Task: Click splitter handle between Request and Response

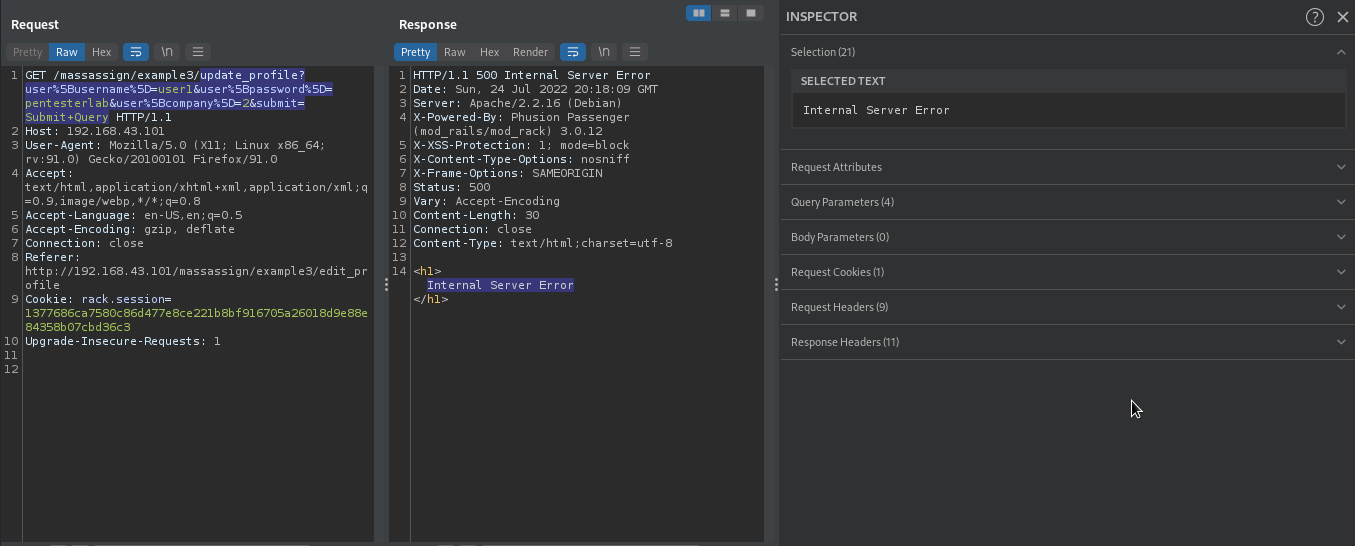Action: (x=386, y=285)
